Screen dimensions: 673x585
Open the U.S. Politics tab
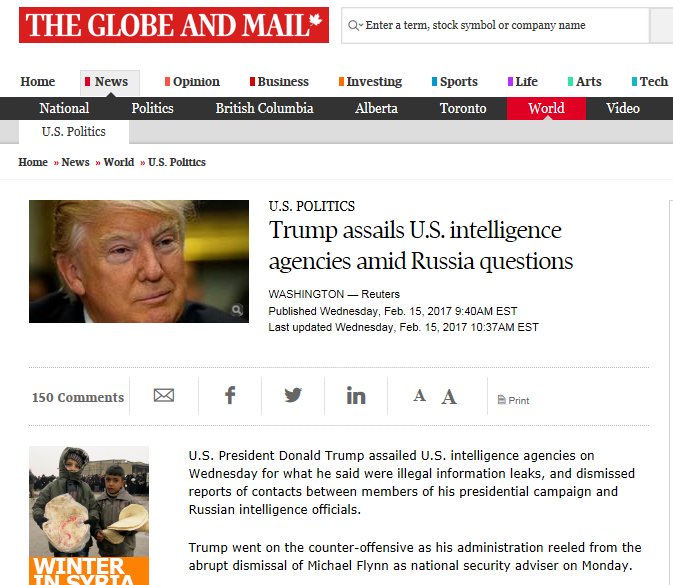[74, 131]
